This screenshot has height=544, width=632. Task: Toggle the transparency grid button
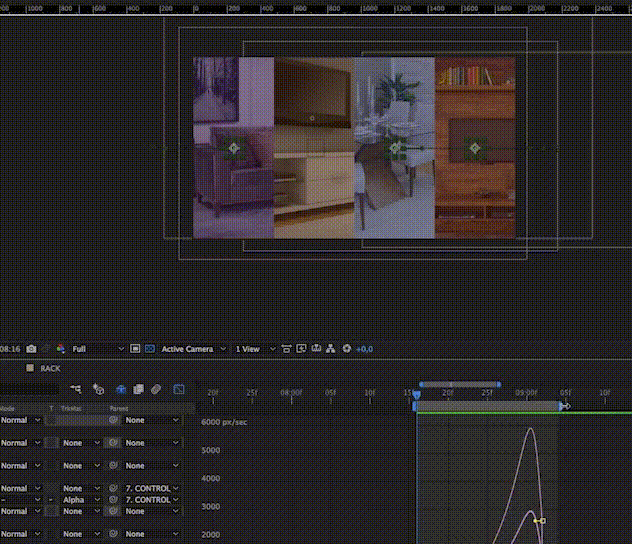click(x=149, y=349)
